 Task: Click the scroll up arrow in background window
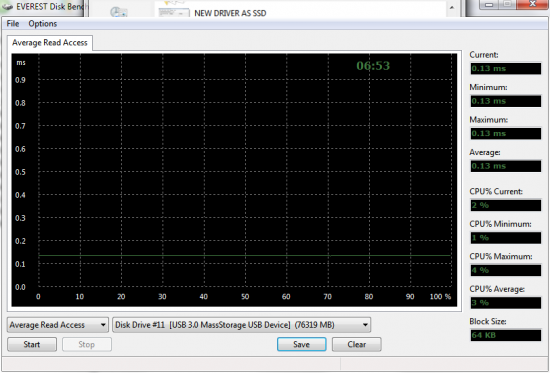(452, 7)
